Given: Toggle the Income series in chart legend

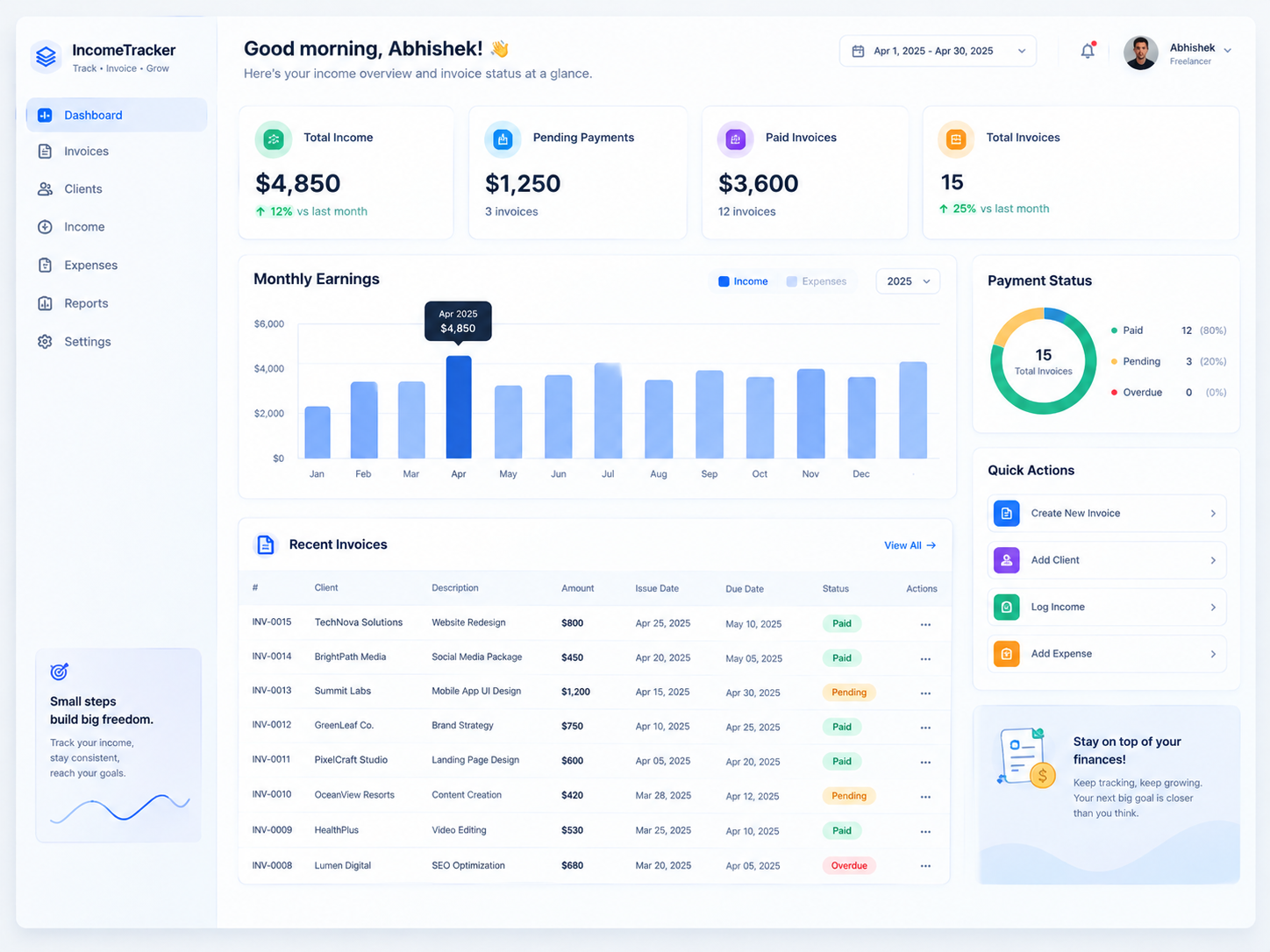Looking at the screenshot, I should pyautogui.click(x=743, y=281).
